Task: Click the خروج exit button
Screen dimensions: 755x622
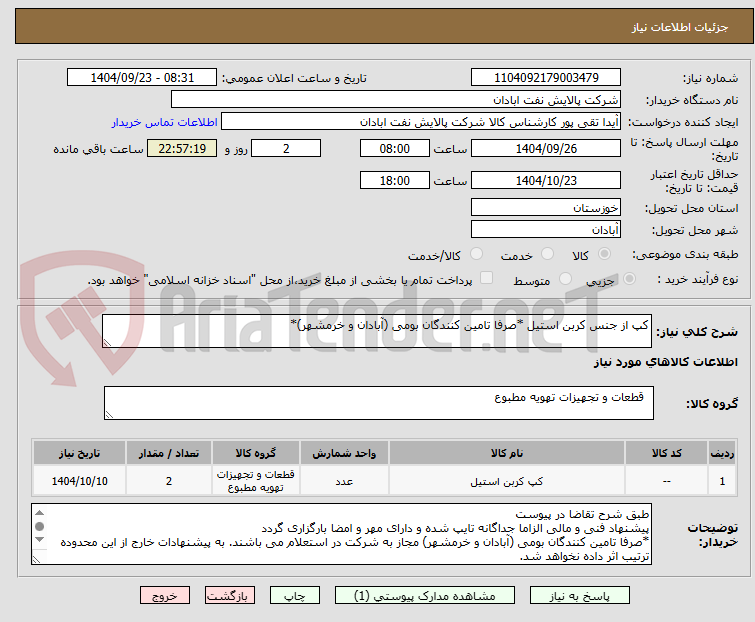Action: pos(165,596)
